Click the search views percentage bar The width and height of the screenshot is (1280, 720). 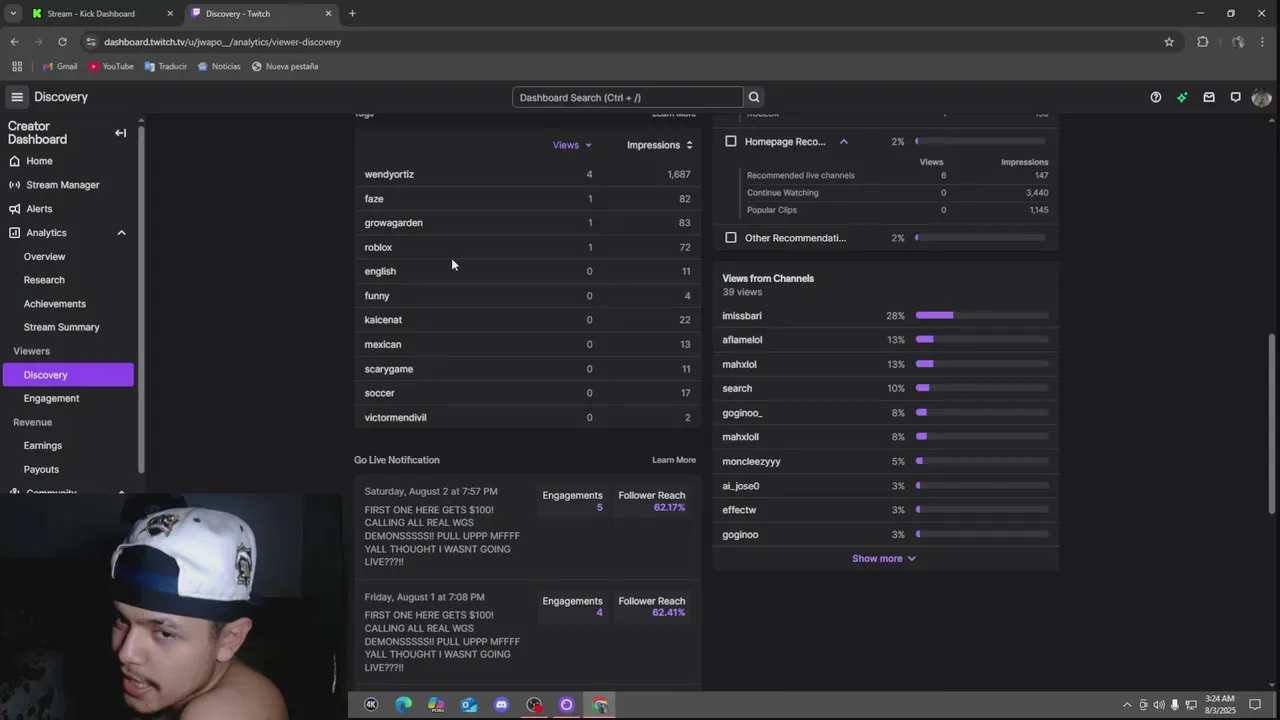[982, 389]
